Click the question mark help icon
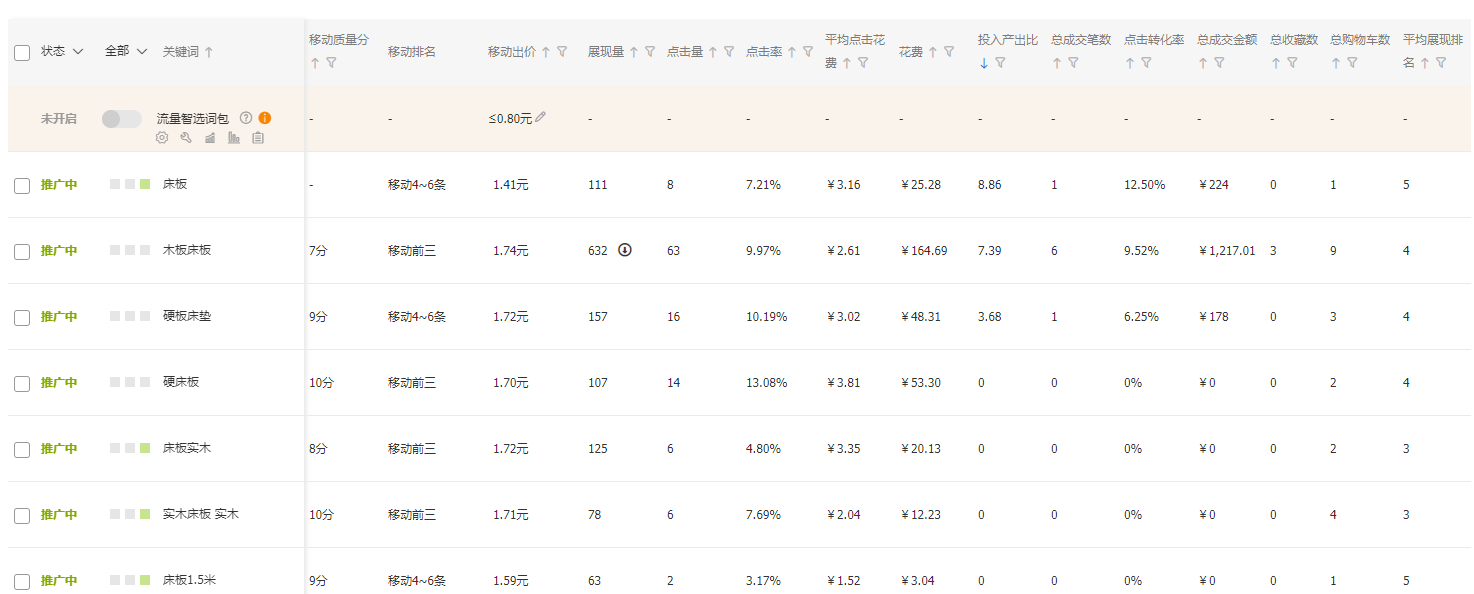This screenshot has height=594, width=1474. point(246,118)
